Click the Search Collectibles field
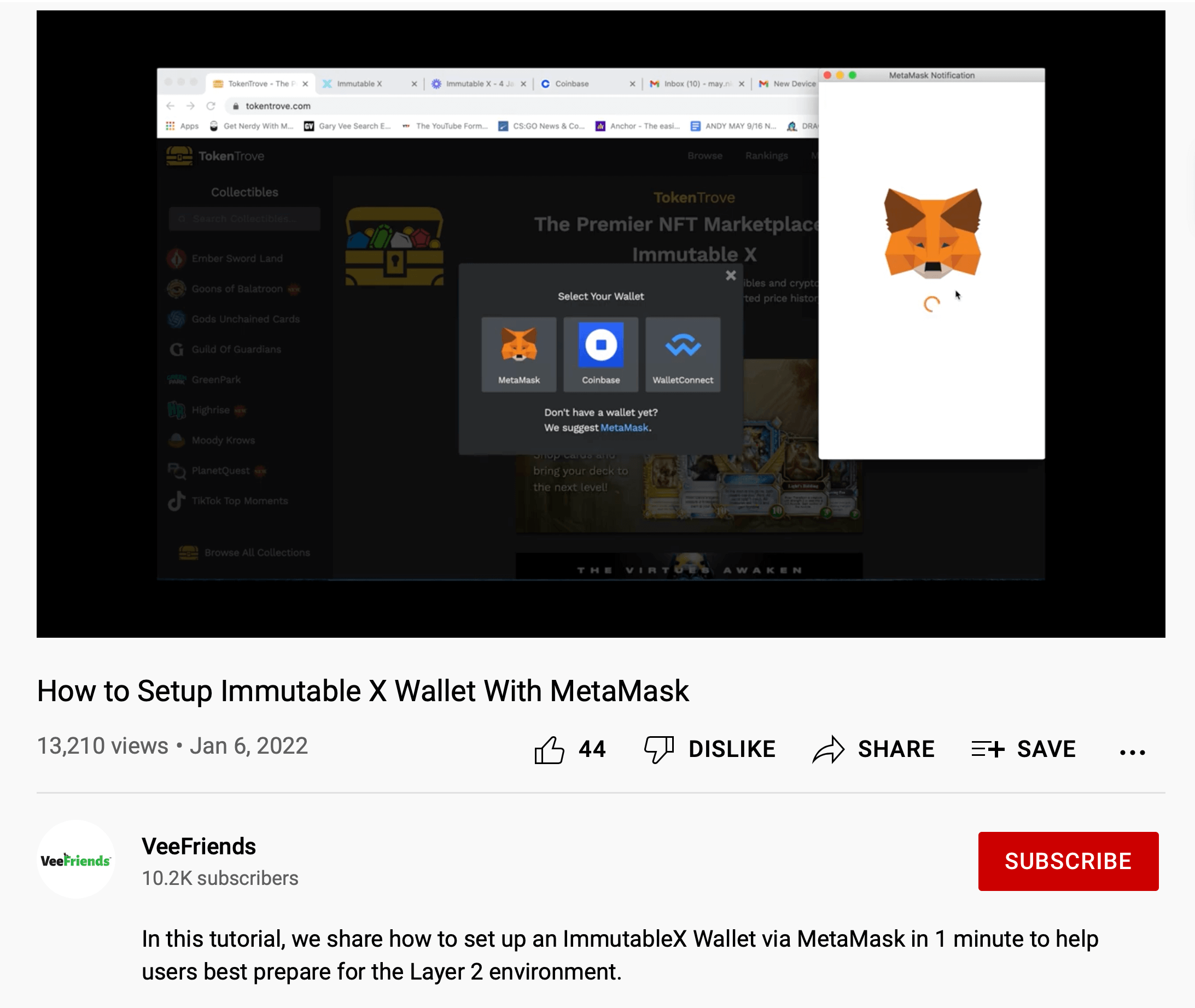 (x=244, y=219)
